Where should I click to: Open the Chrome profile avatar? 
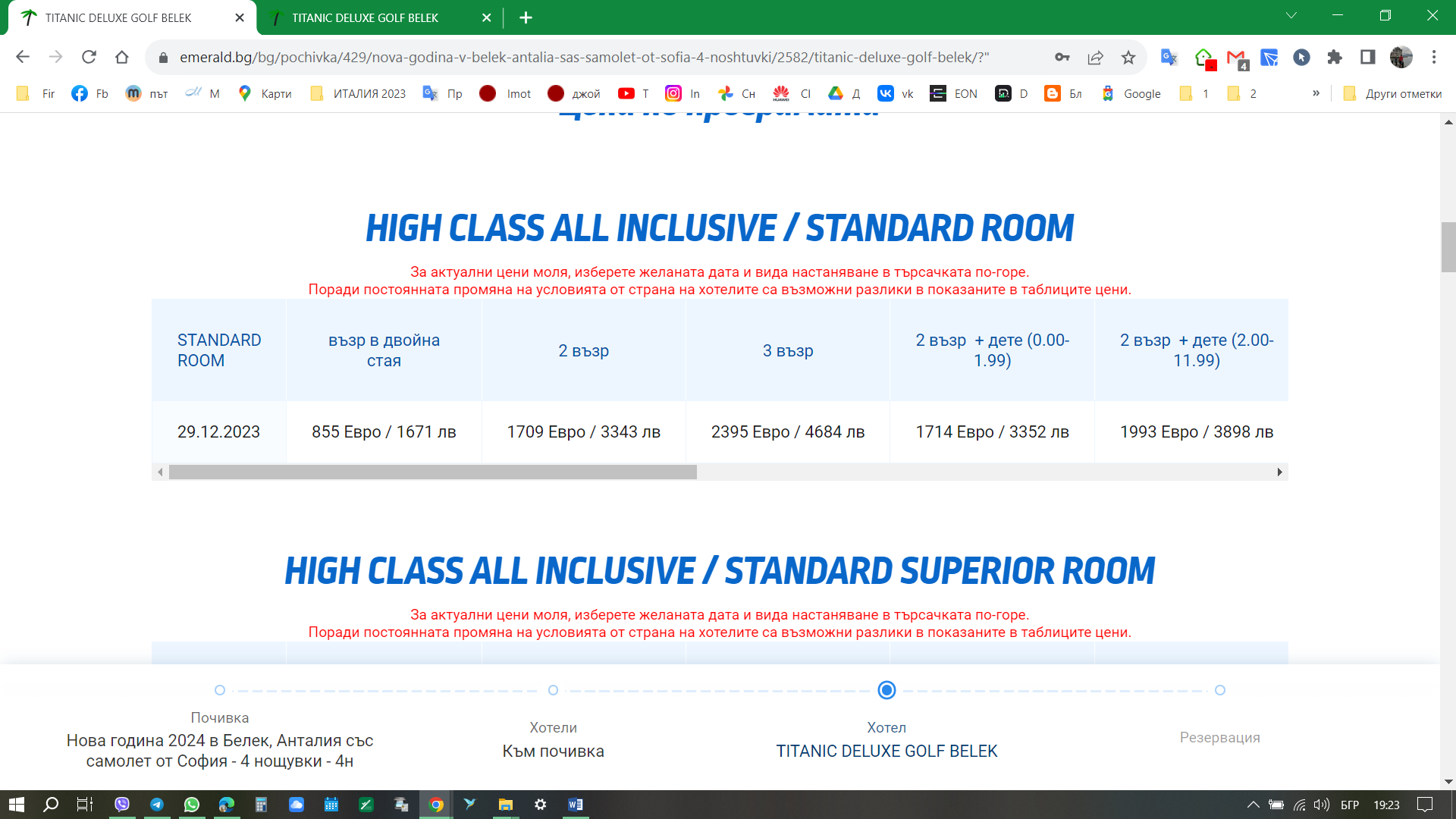(x=1401, y=57)
